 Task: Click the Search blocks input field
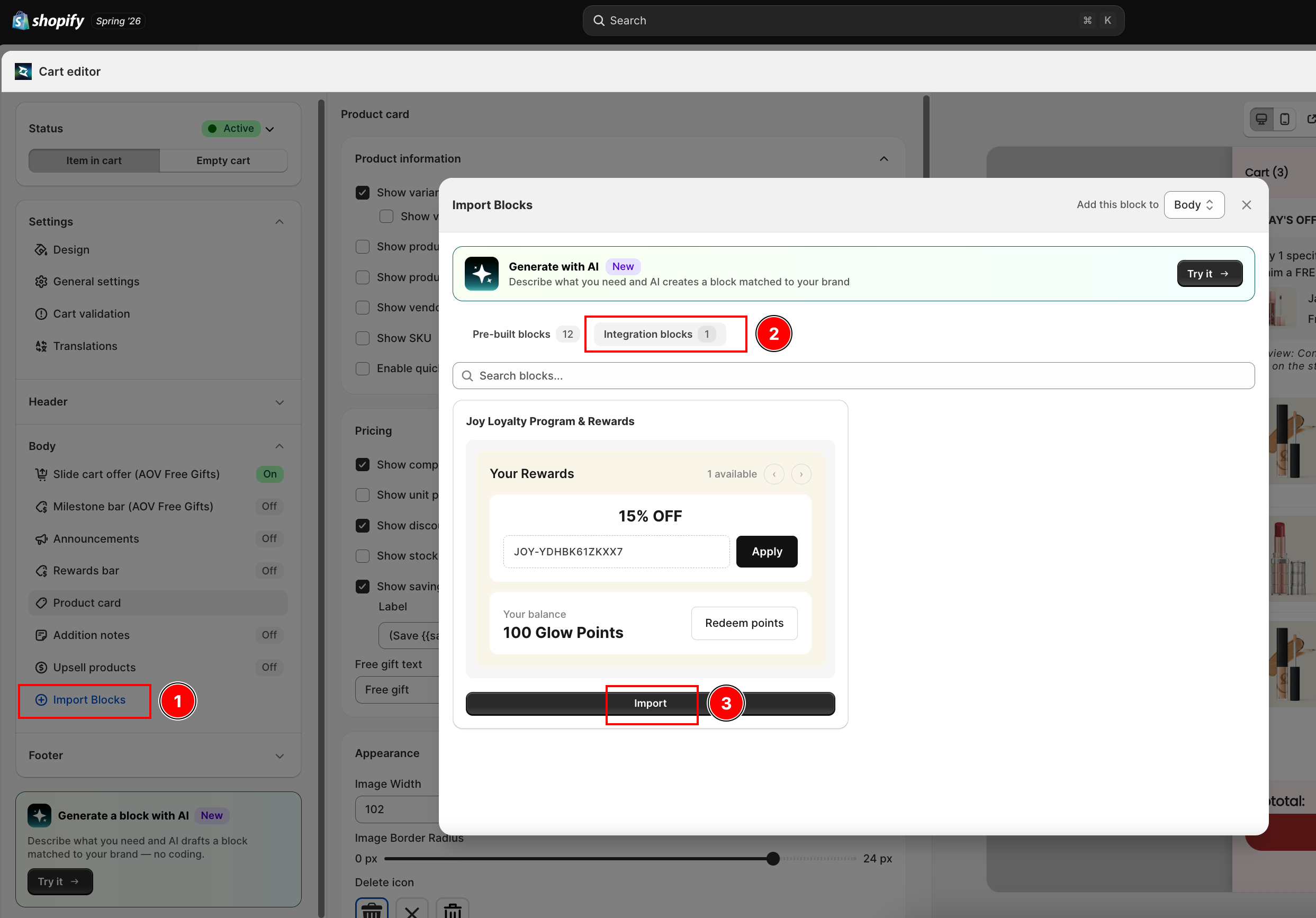853,375
